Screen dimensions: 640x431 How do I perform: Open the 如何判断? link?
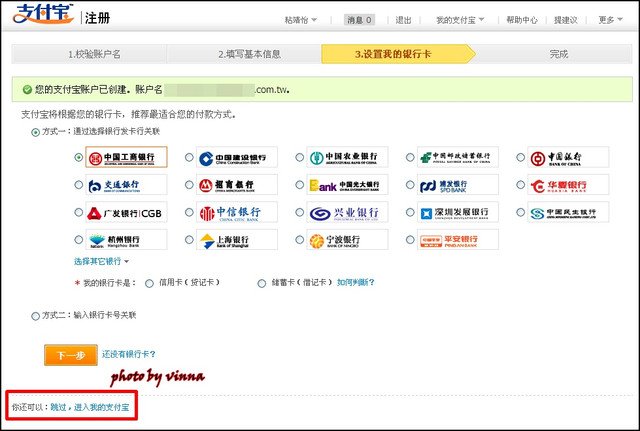pyautogui.click(x=355, y=282)
